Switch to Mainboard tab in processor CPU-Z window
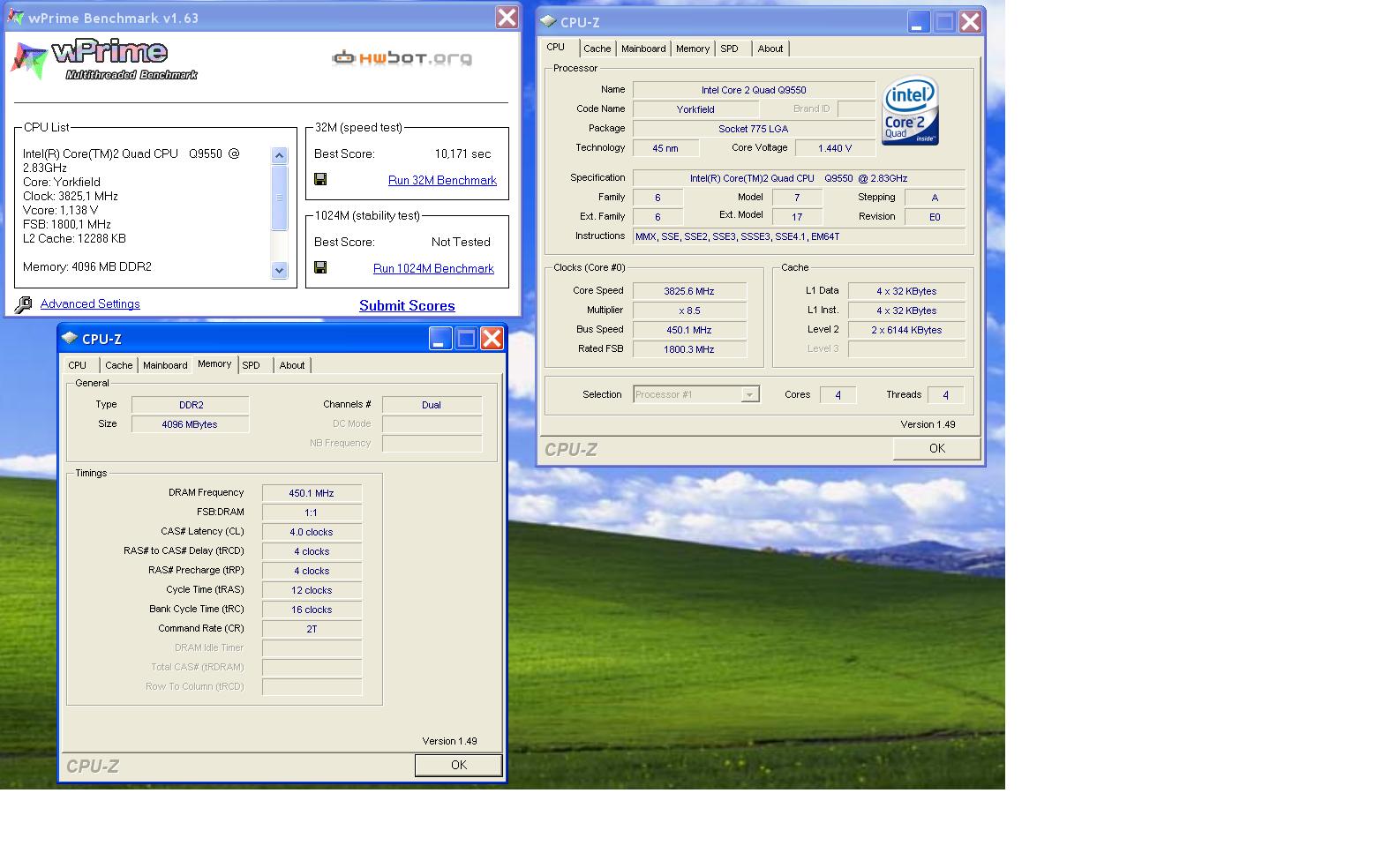 pos(643,49)
